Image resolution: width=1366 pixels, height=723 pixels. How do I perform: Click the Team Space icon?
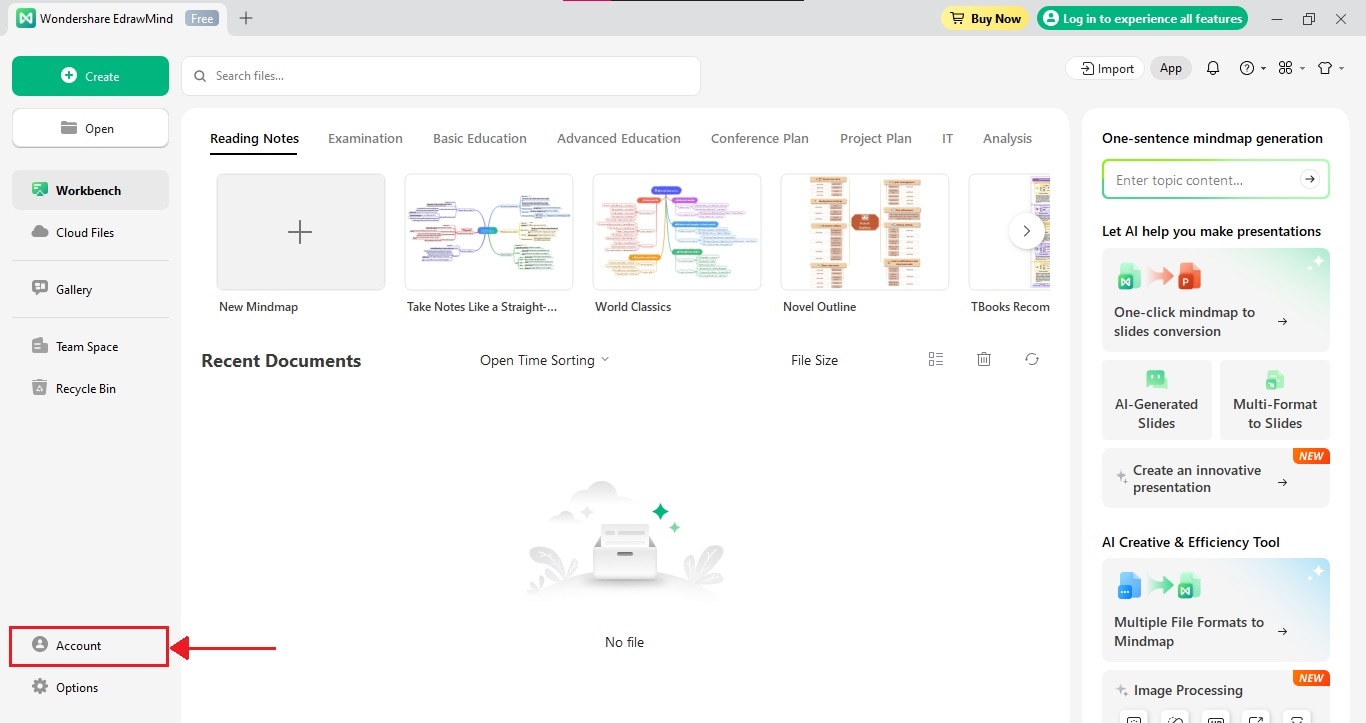[x=40, y=346]
